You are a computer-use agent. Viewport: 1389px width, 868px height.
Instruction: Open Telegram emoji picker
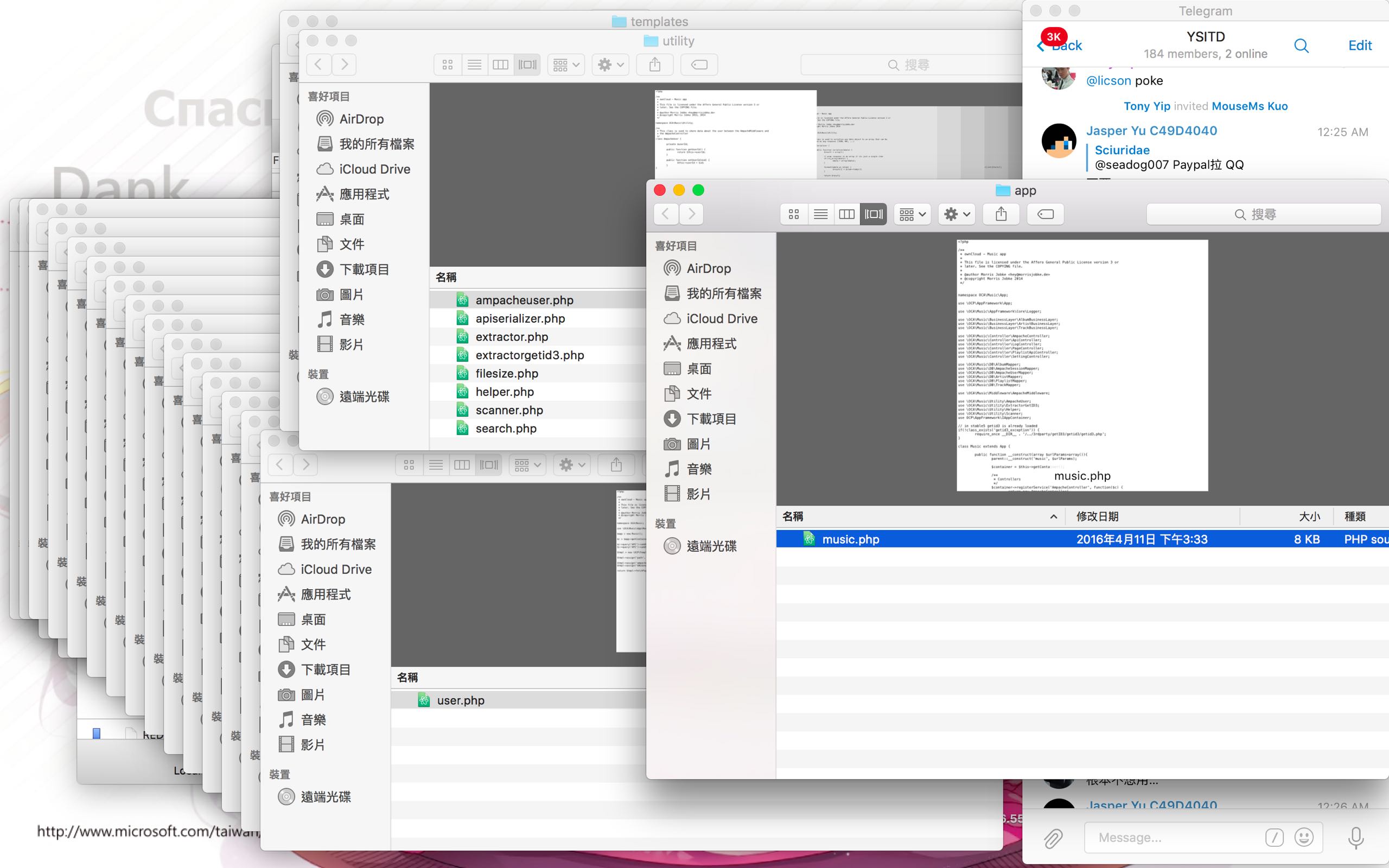click(1304, 837)
